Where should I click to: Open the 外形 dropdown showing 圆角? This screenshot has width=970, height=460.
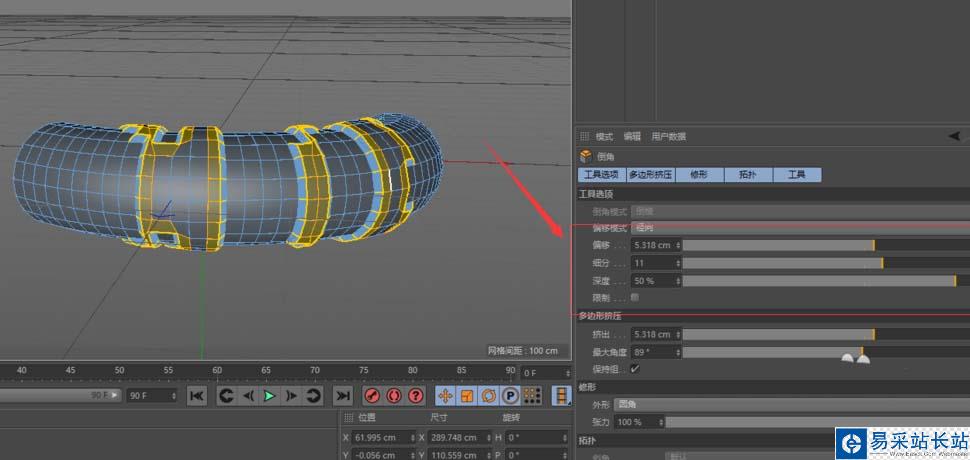792,404
